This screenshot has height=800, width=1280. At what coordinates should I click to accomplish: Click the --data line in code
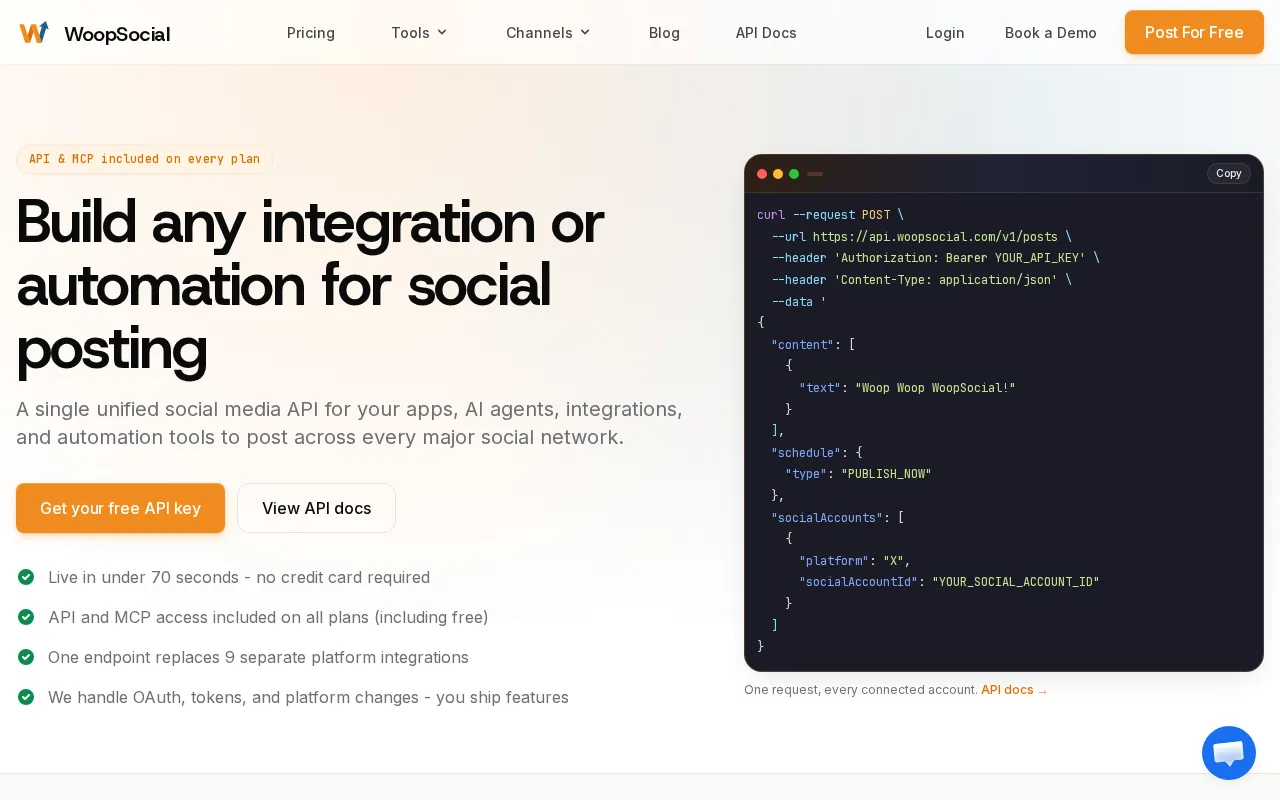point(799,302)
